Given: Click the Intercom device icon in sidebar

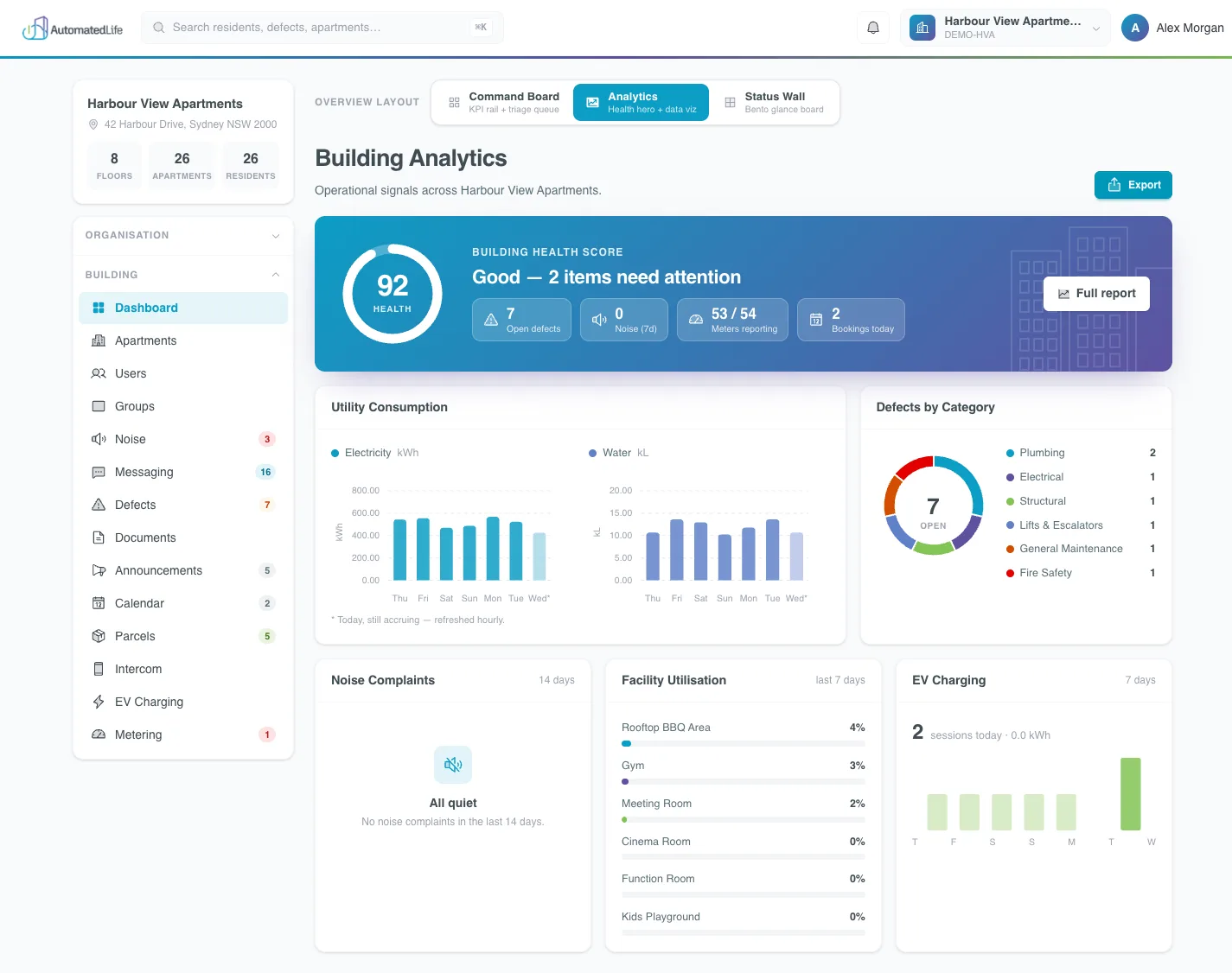Looking at the screenshot, I should click(99, 669).
